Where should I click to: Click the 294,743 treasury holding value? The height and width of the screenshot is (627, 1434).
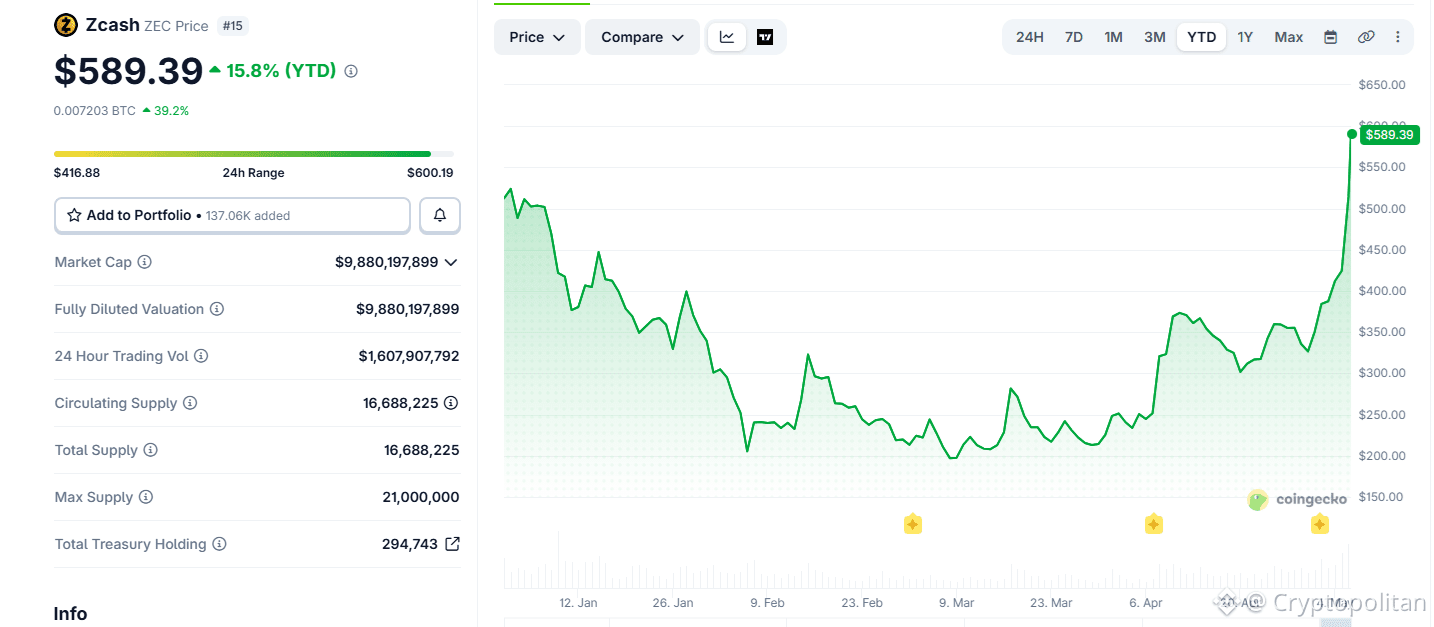[x=410, y=544]
